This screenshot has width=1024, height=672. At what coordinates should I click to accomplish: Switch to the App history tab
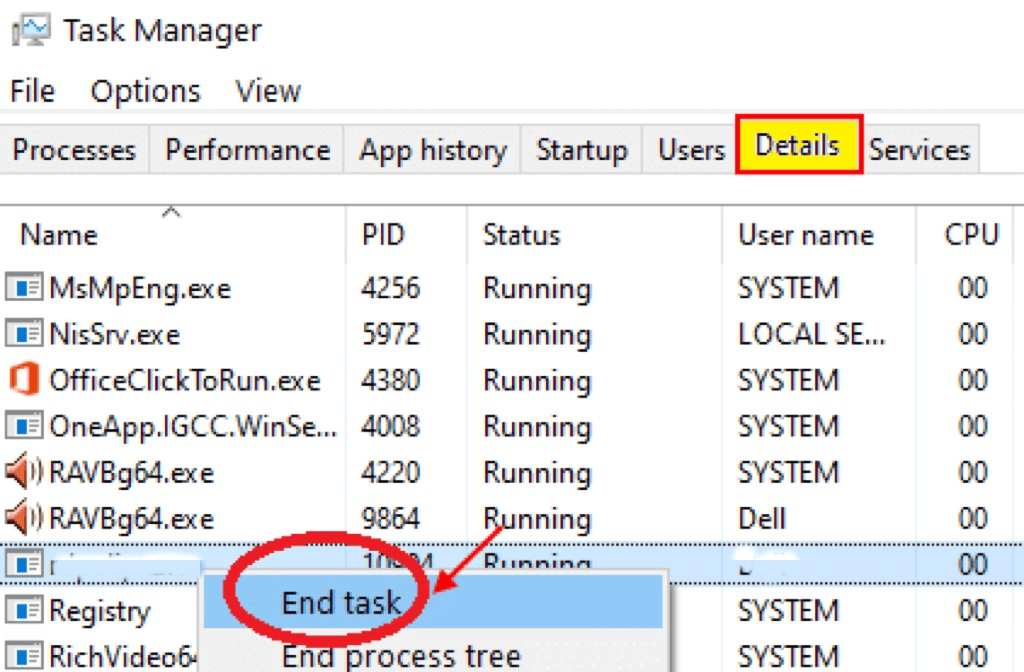(433, 150)
